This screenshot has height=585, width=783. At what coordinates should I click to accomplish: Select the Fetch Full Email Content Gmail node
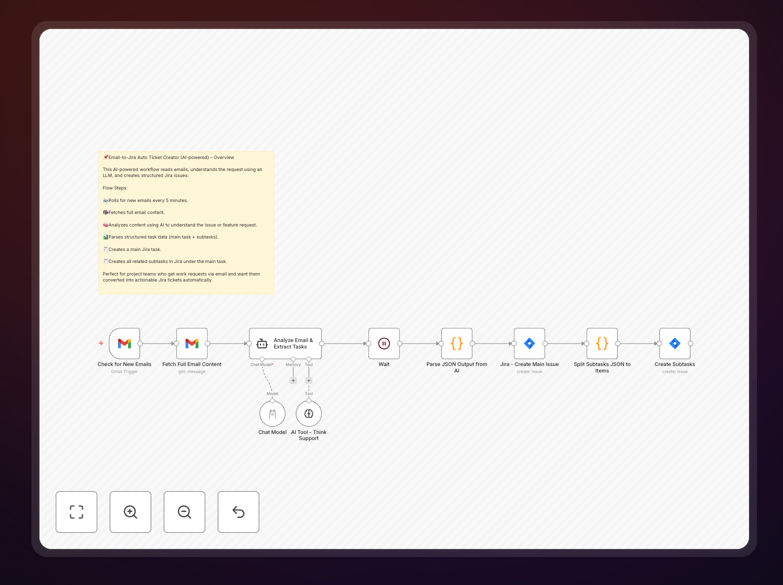192,343
